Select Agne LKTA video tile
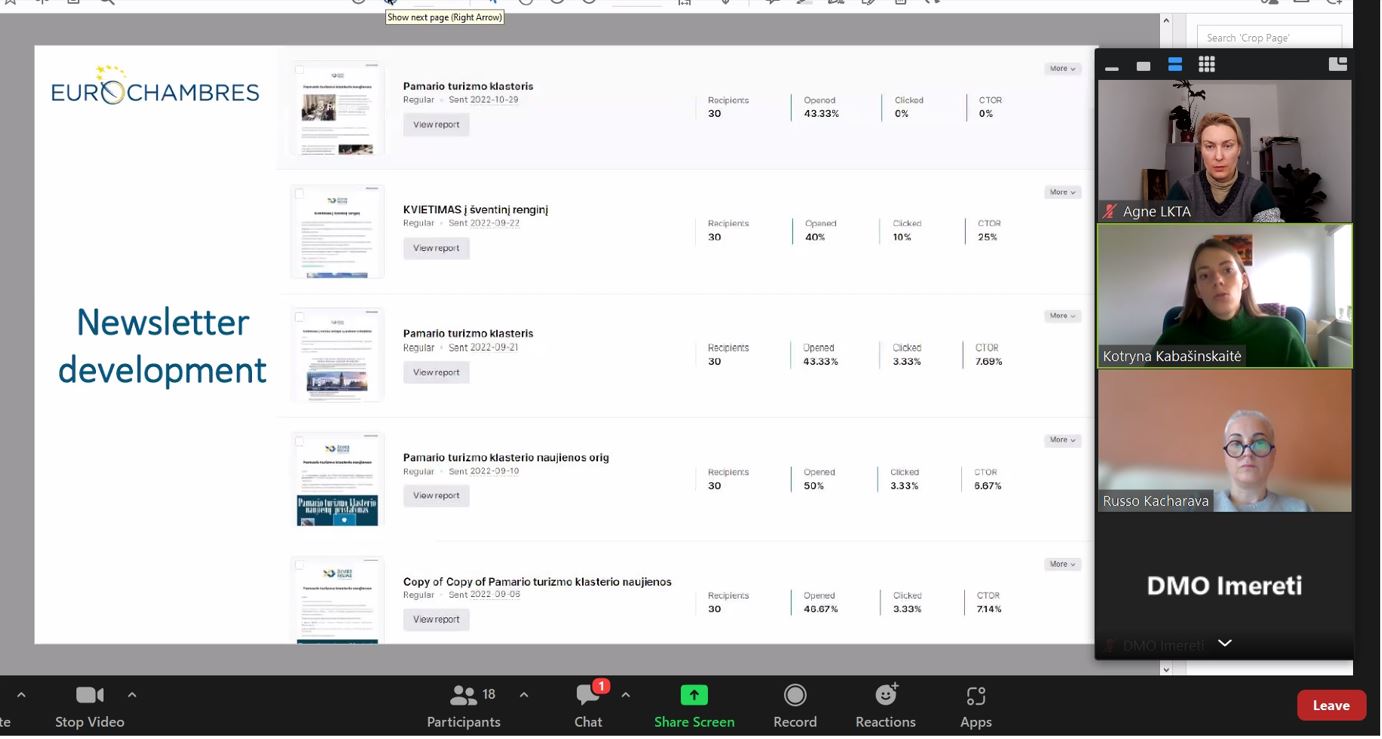Screen dimensions: 1382x739 coord(1224,151)
